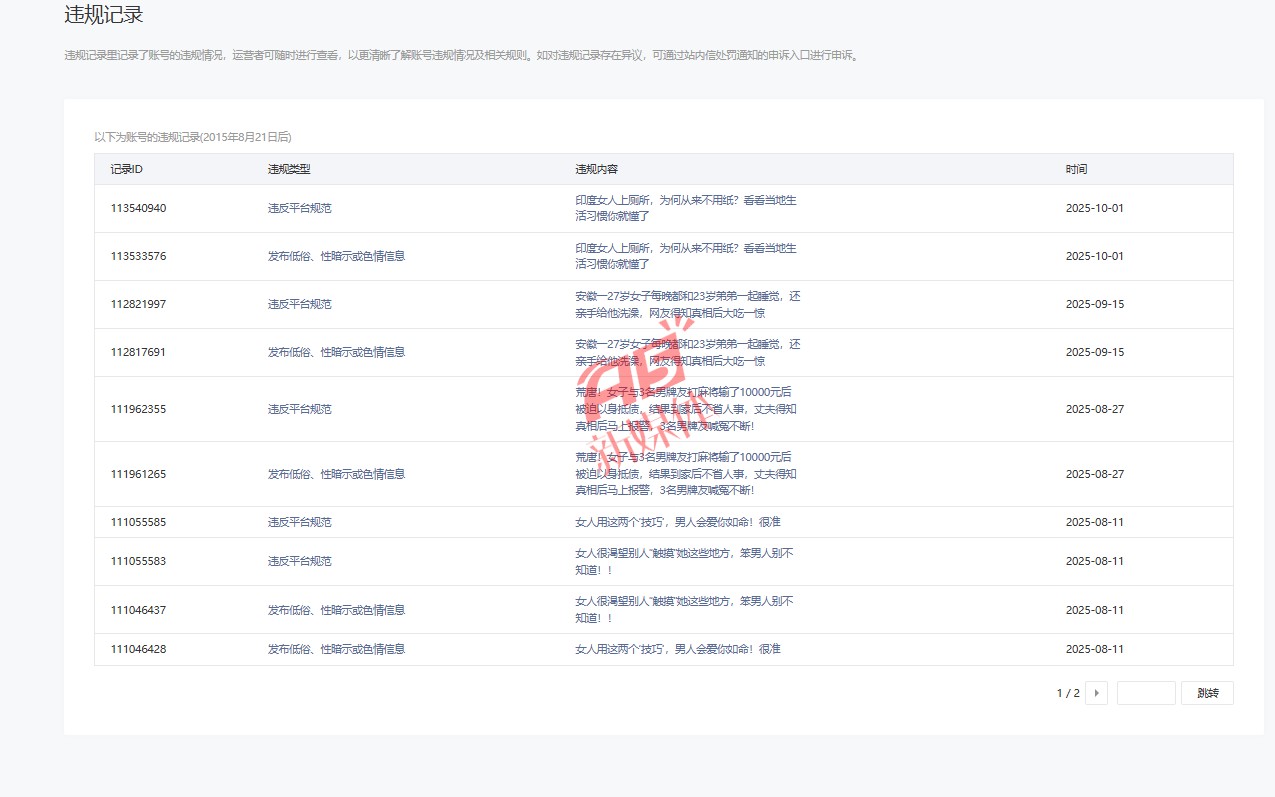Click the 记录ID column header
Screen dimensions: 1275x797
[126, 169]
